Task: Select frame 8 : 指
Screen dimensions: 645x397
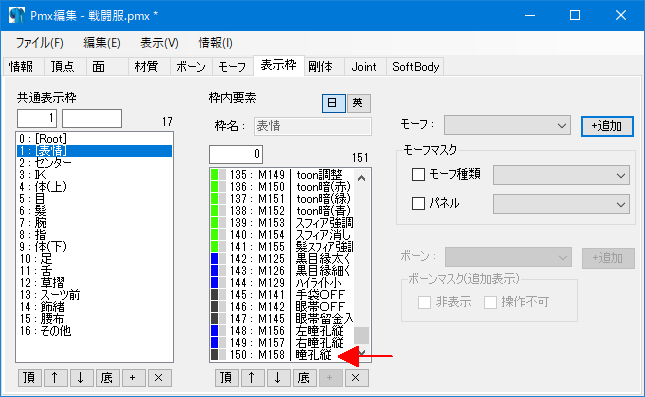Action: pos(94,235)
